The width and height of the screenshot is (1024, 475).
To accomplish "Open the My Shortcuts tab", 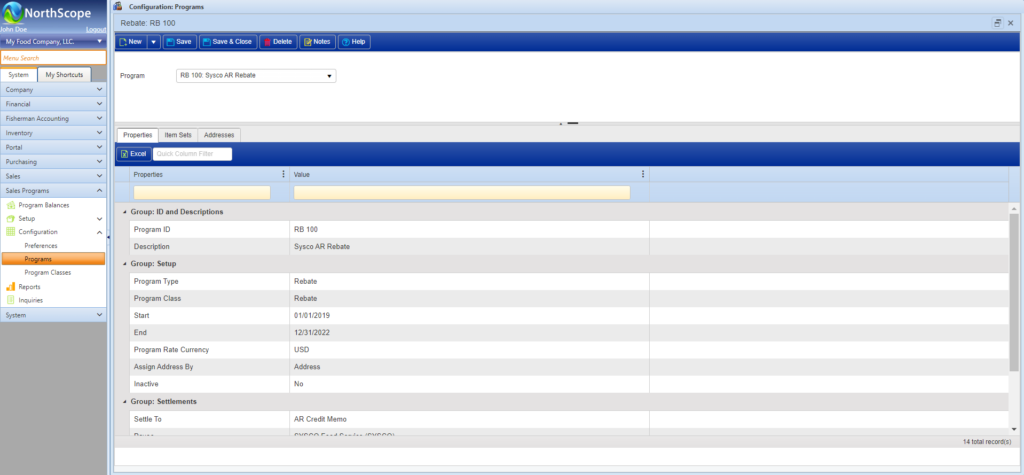I will pos(64,75).
